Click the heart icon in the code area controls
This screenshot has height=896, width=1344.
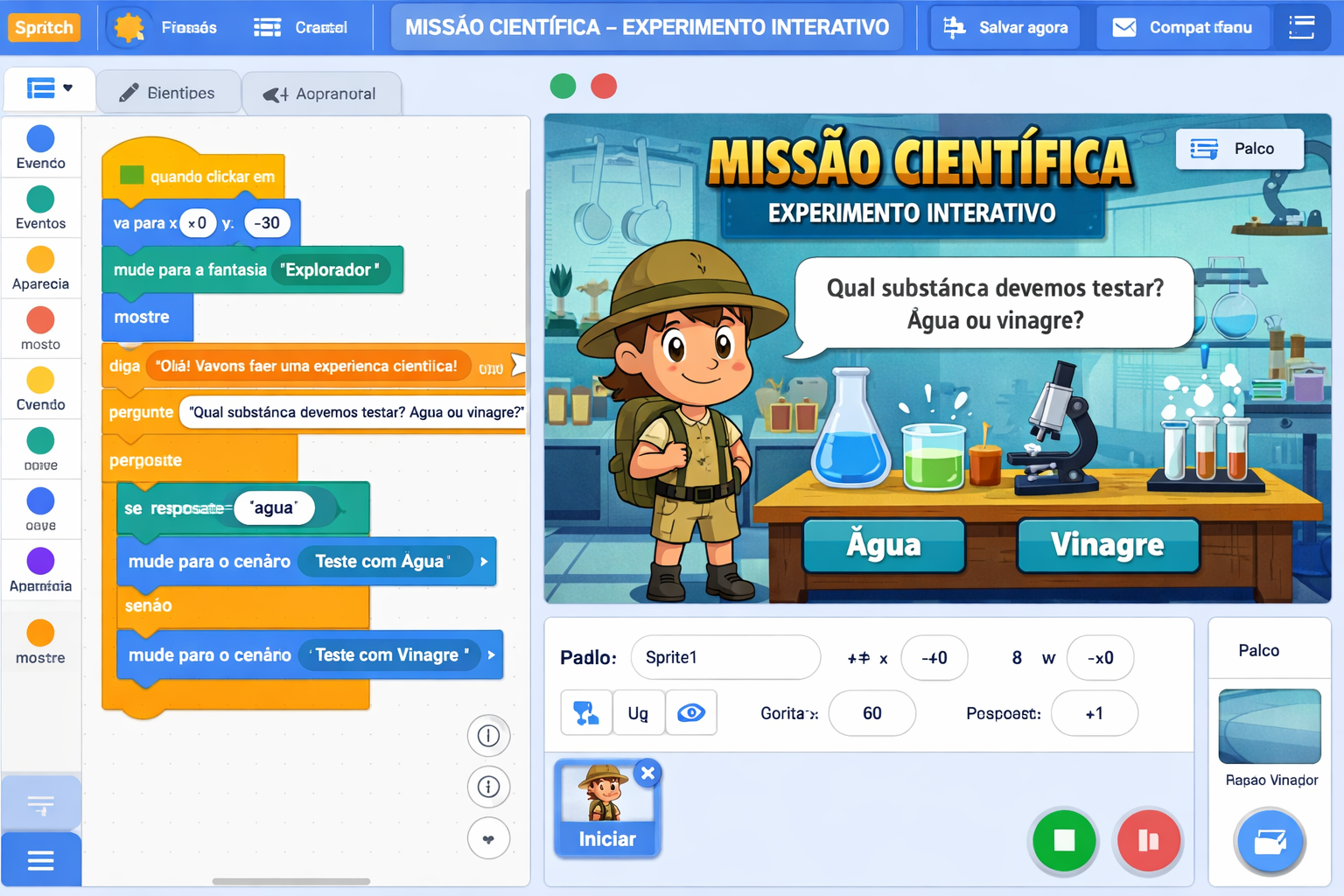pos(489,838)
